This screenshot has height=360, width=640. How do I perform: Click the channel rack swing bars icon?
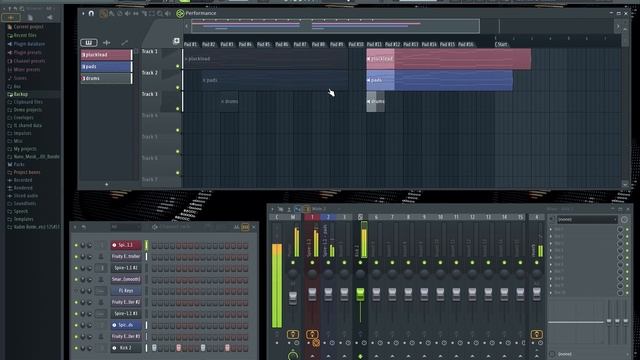pos(236,227)
